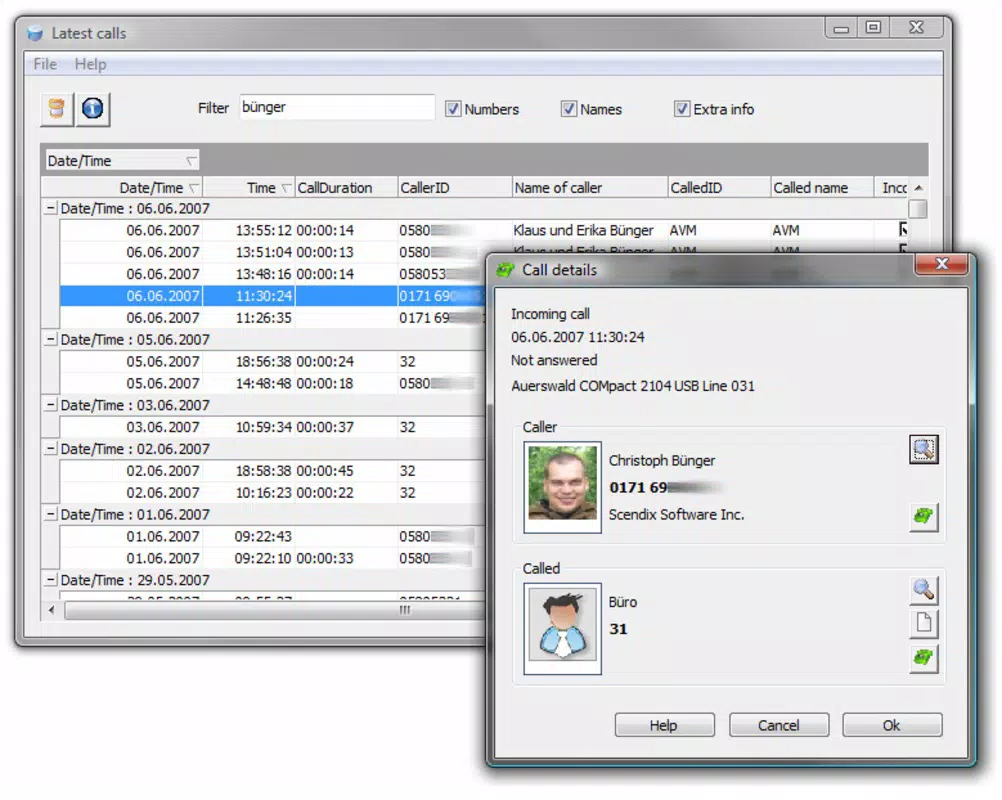Select the call at 09:22:10

(272, 558)
